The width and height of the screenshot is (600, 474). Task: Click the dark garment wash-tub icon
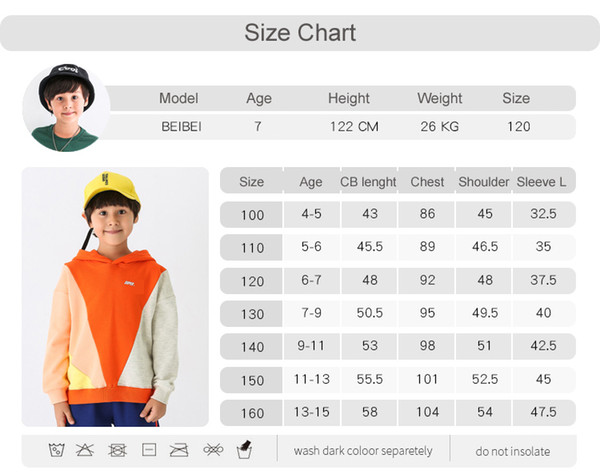point(244,449)
